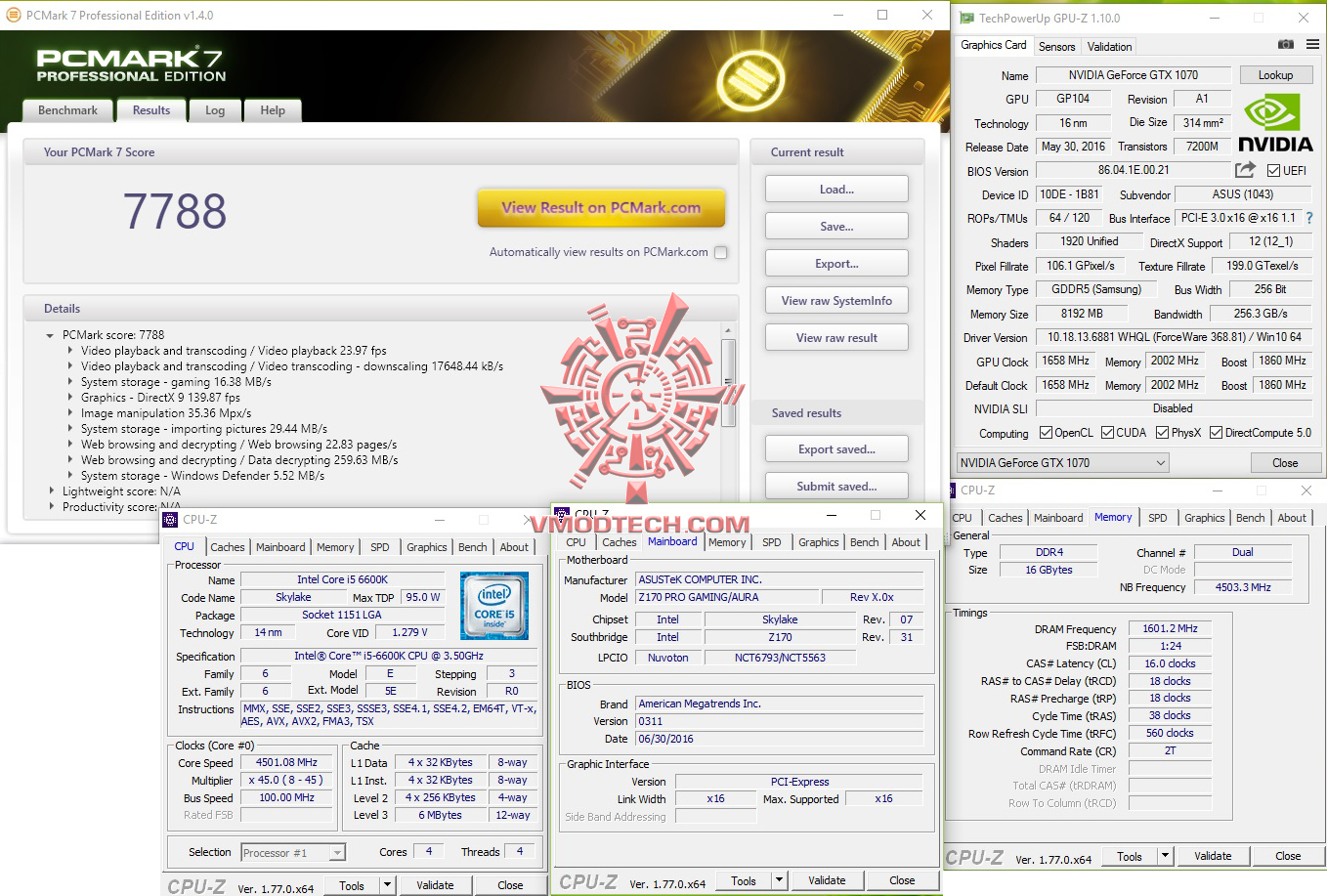This screenshot has height=896, width=1327.
Task: Open the GeForce GTX 1070 card selector
Action: tap(1061, 462)
